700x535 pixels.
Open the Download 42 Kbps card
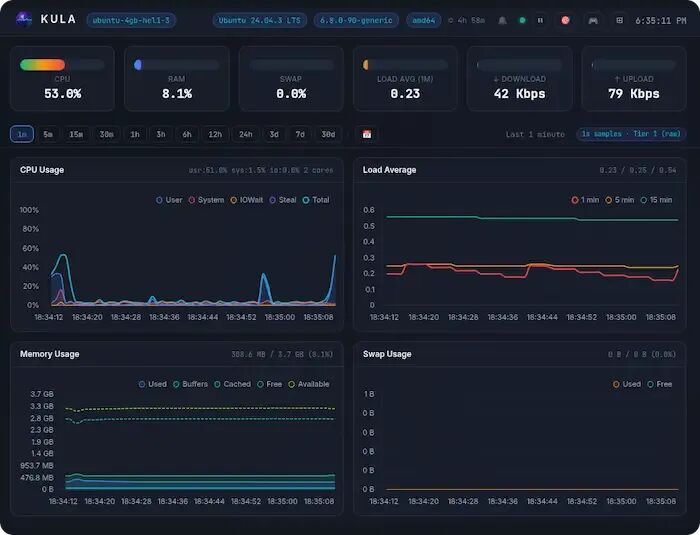click(519, 79)
